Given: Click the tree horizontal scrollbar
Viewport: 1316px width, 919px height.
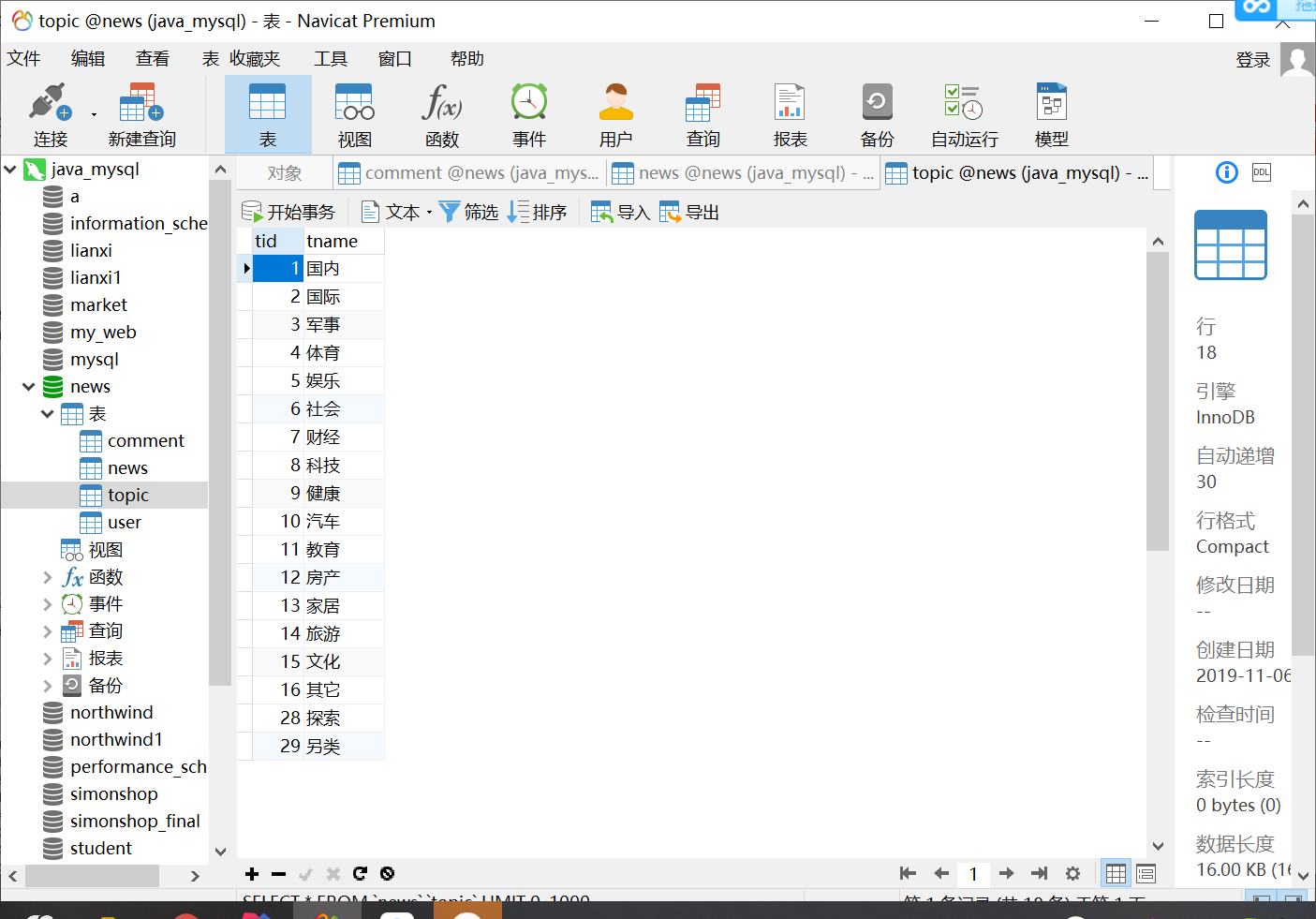Looking at the screenshot, I should [92, 876].
